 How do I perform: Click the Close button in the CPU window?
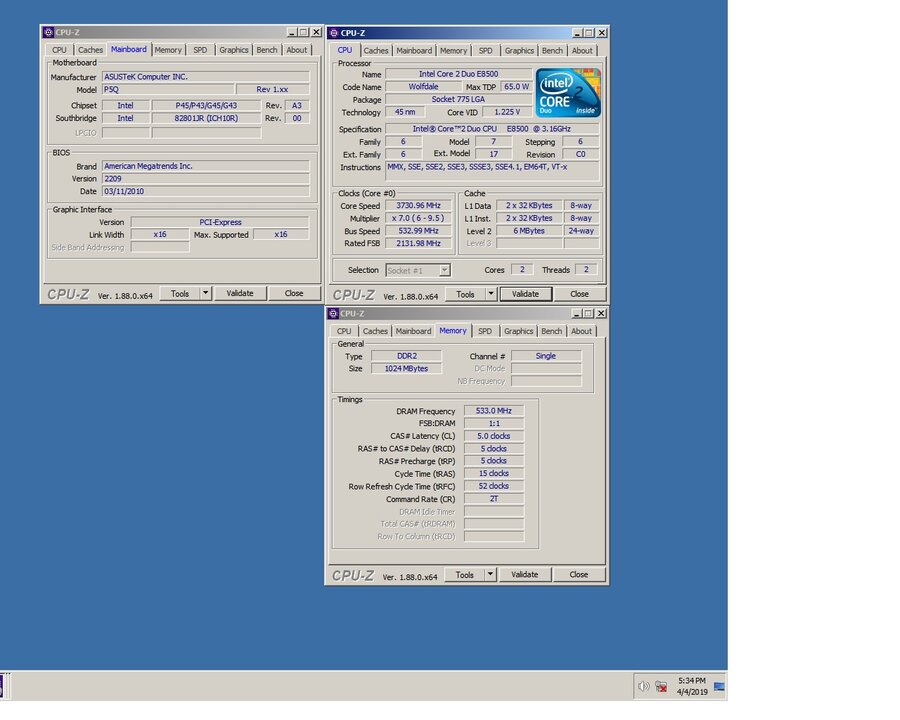click(x=579, y=293)
